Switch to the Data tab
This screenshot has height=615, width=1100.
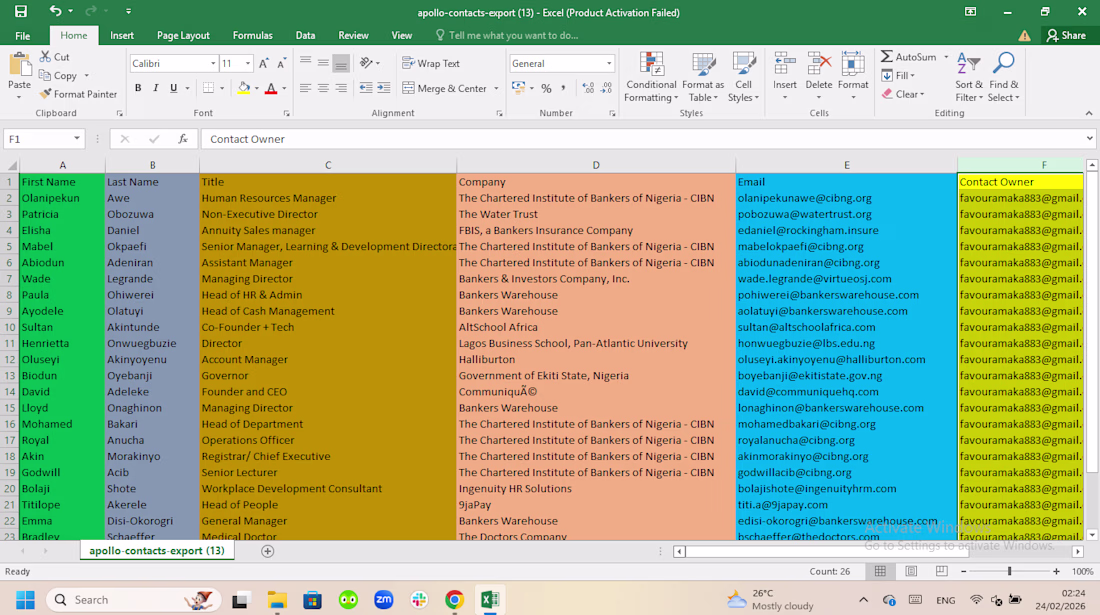click(x=305, y=35)
